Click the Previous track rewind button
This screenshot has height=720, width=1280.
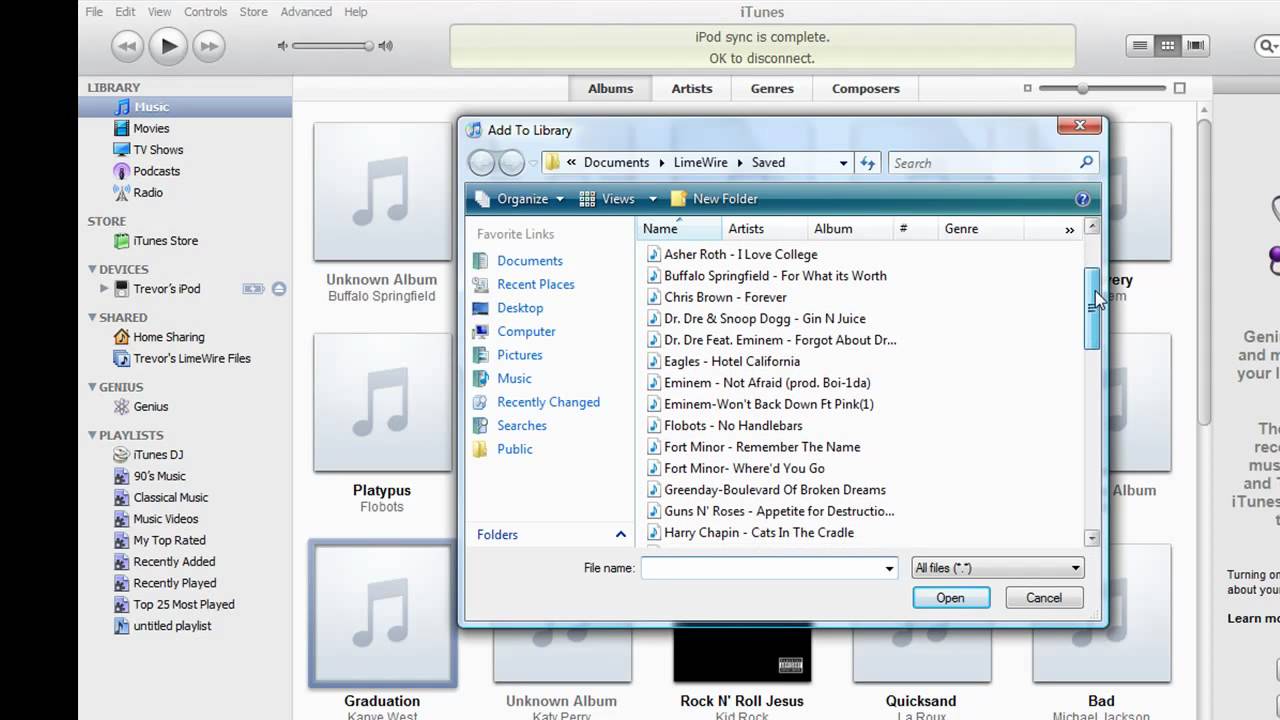click(127, 45)
